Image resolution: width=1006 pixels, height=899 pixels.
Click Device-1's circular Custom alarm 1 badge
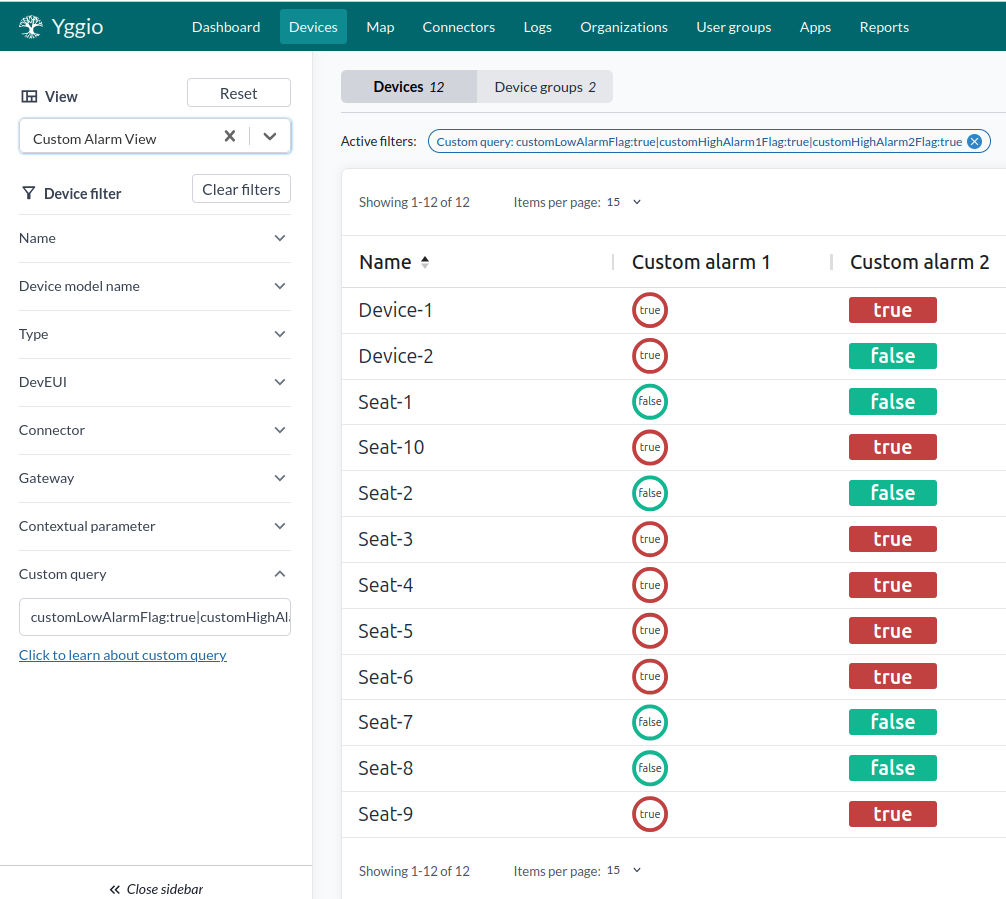pyautogui.click(x=650, y=310)
